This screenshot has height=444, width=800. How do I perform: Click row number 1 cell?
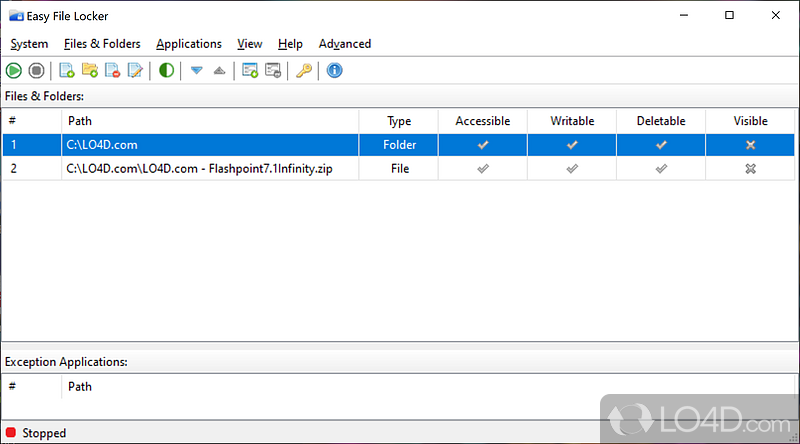click(x=32, y=145)
